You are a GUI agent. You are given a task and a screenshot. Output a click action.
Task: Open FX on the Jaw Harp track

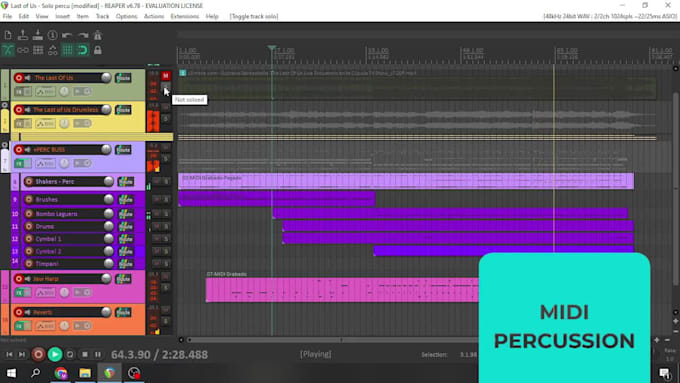19,292
